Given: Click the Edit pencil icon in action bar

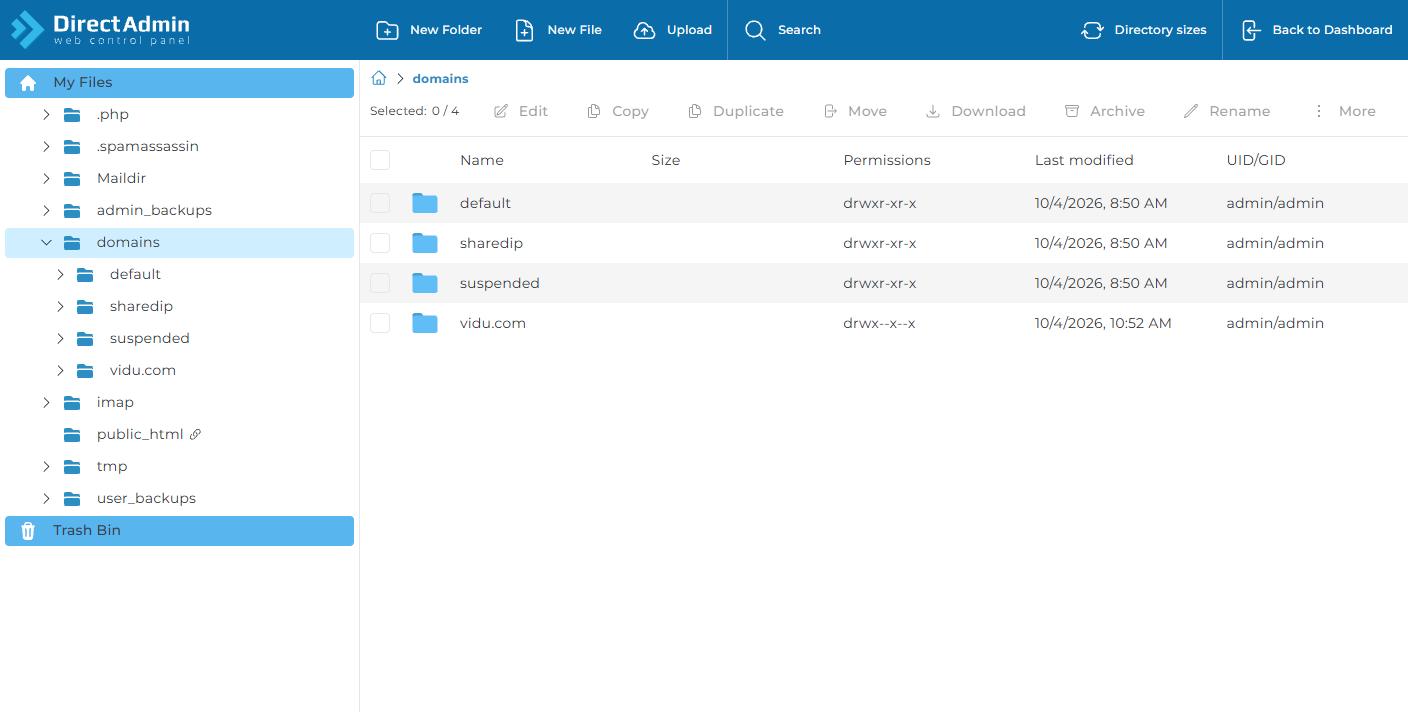Looking at the screenshot, I should click(x=501, y=111).
